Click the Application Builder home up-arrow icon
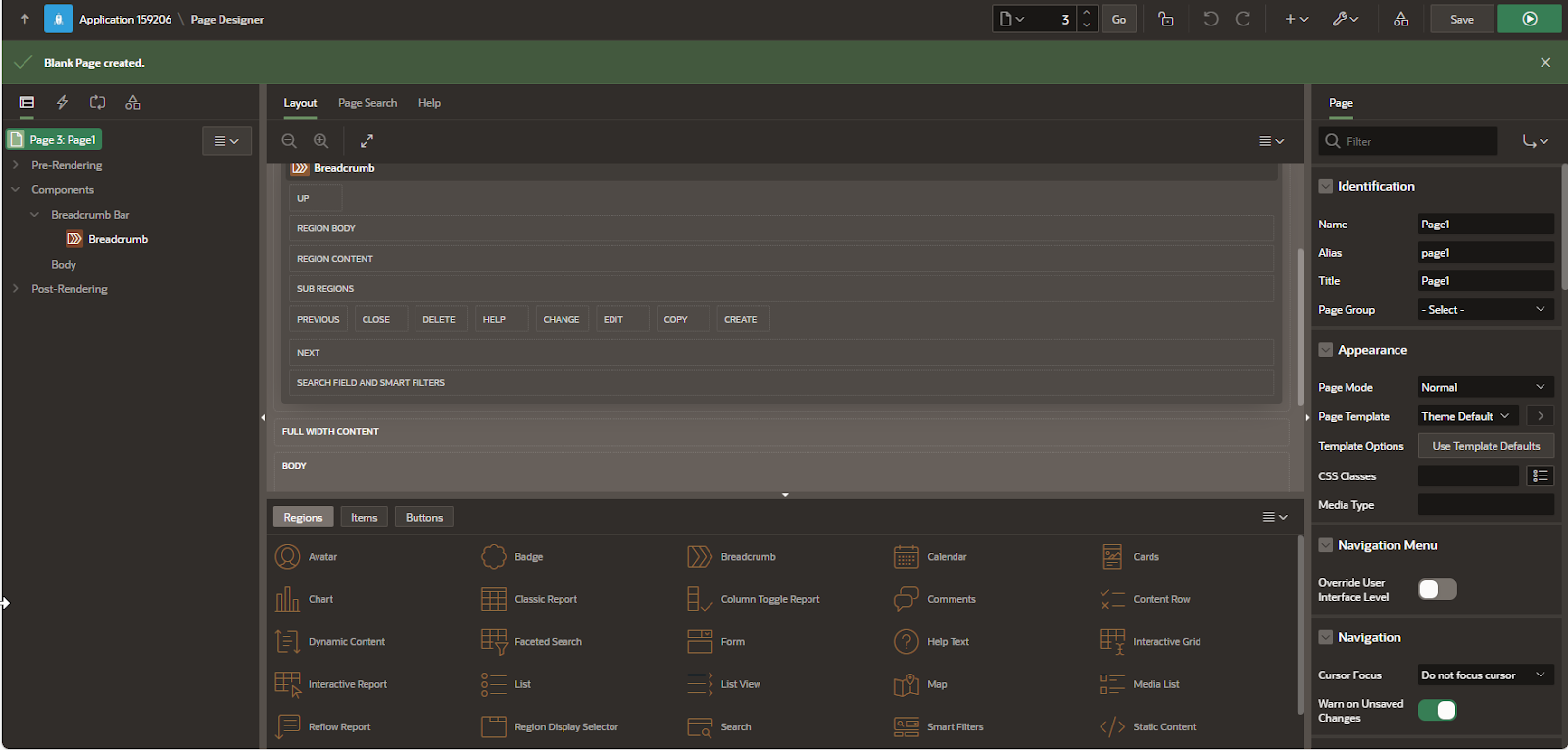The height and width of the screenshot is (750, 1568). [24, 19]
